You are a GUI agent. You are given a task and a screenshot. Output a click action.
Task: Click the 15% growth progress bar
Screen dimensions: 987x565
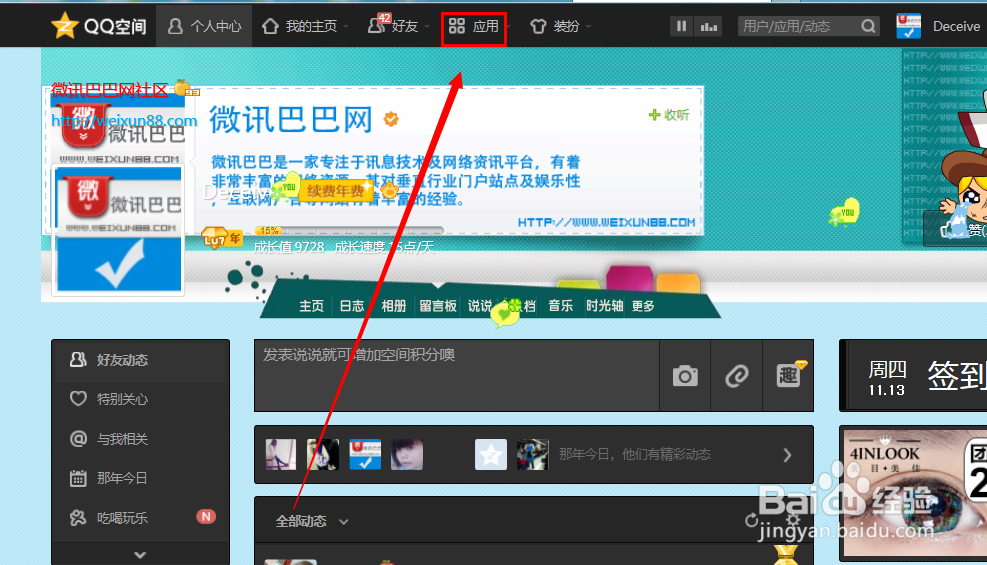pyautogui.click(x=349, y=230)
